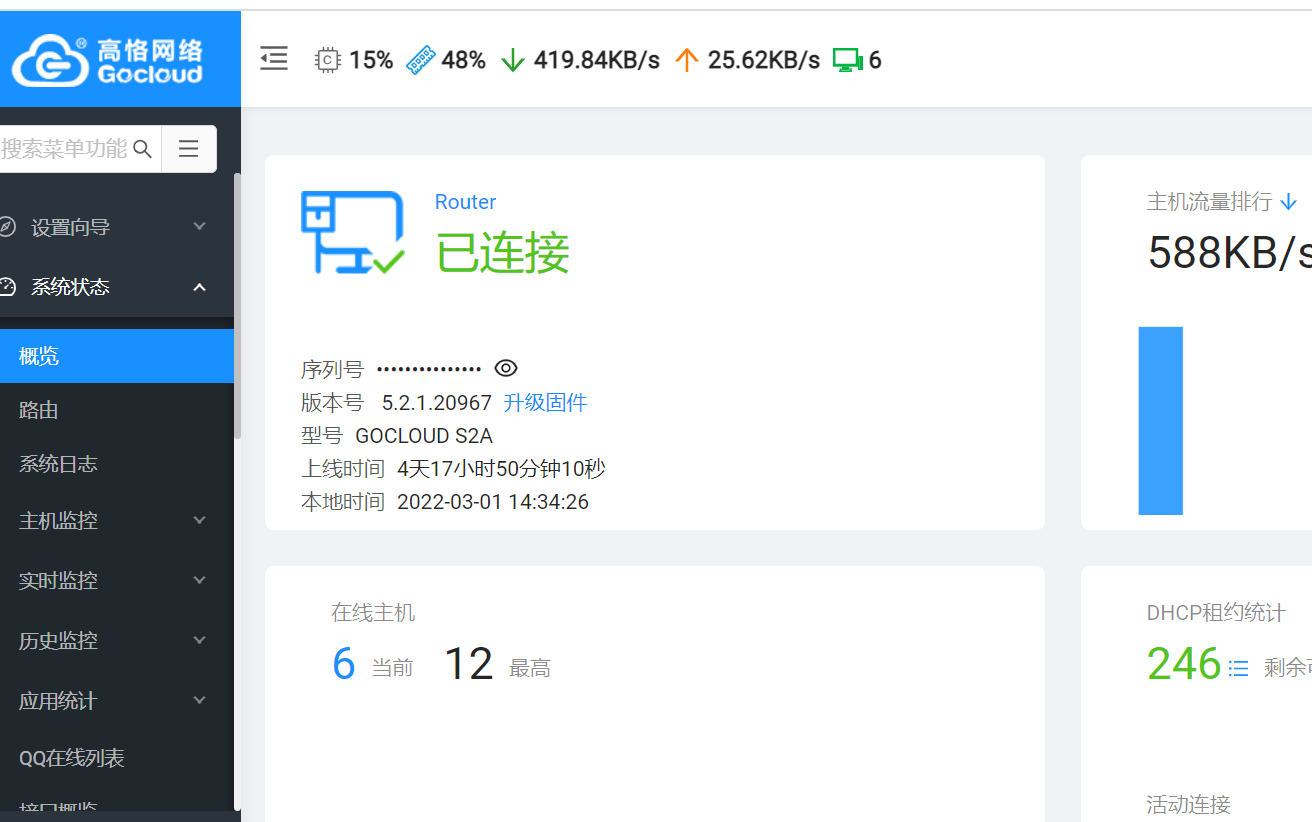The image size is (1312, 822).
Task: Click current online hosts number 6
Action: [x=344, y=664]
